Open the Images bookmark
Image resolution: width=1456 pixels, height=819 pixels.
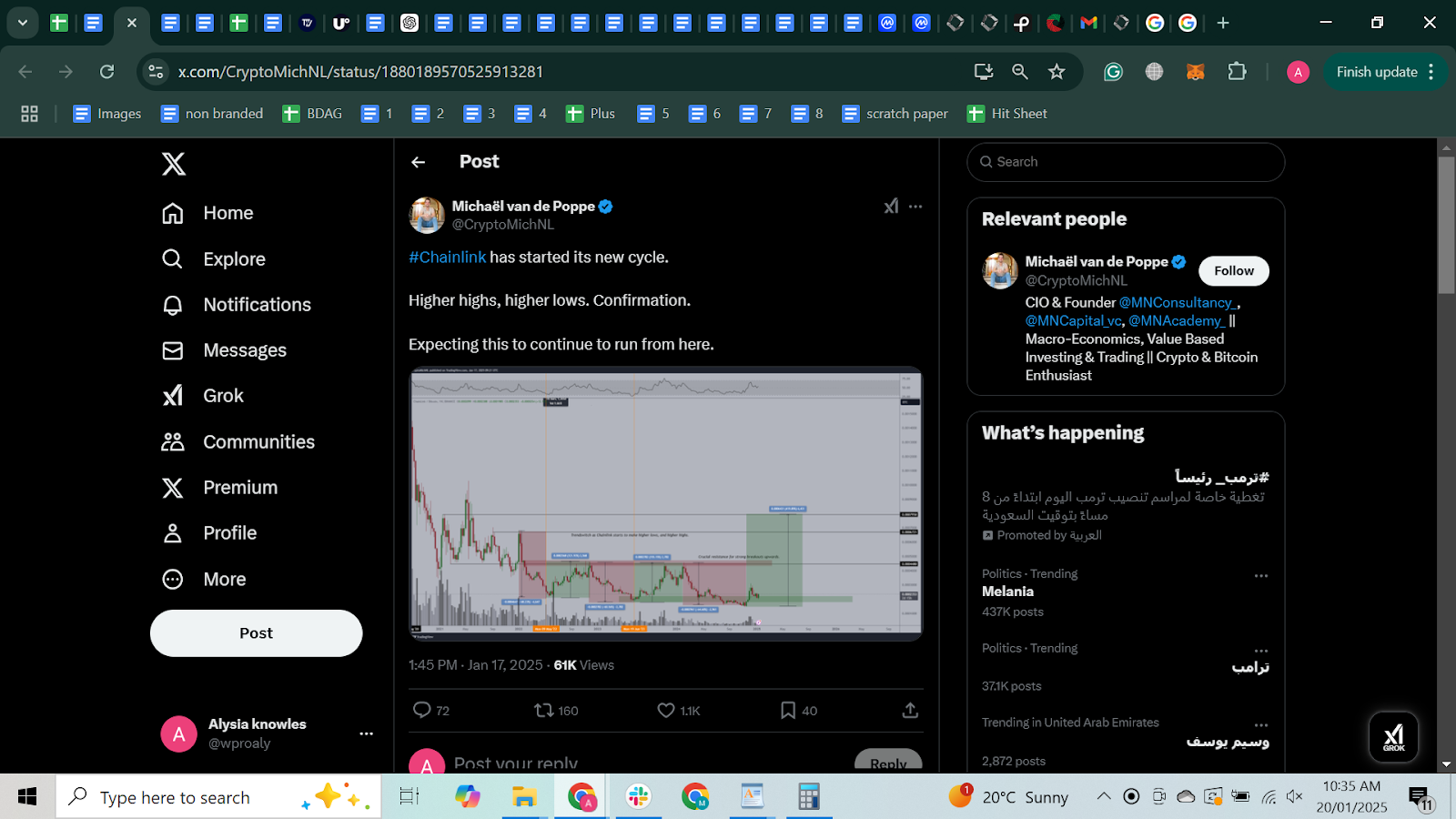tap(107, 114)
